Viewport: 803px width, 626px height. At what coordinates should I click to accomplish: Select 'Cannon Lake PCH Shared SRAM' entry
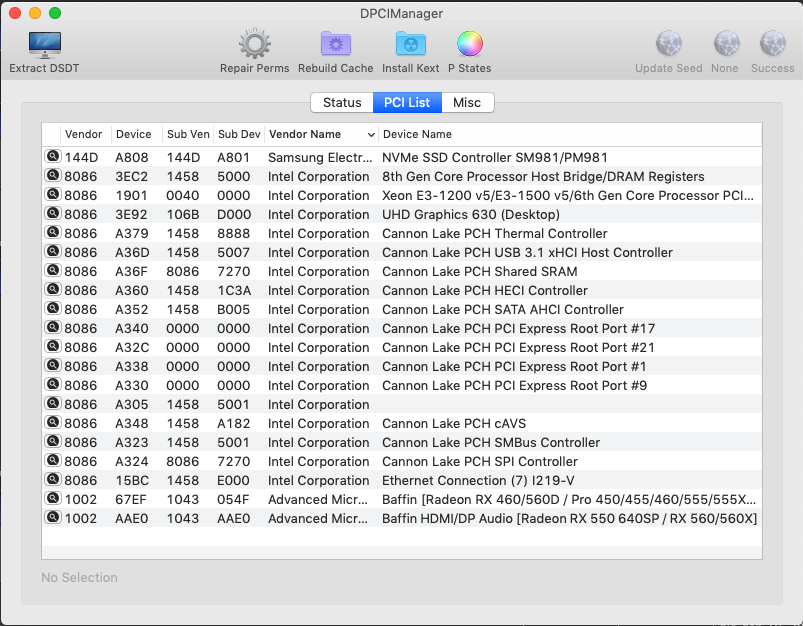click(480, 271)
